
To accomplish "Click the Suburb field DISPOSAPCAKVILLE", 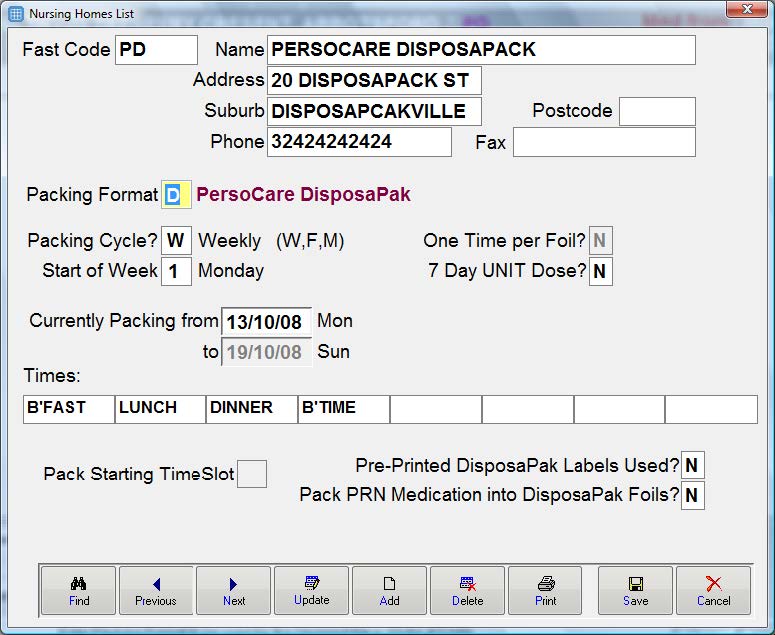I will pyautogui.click(x=374, y=111).
